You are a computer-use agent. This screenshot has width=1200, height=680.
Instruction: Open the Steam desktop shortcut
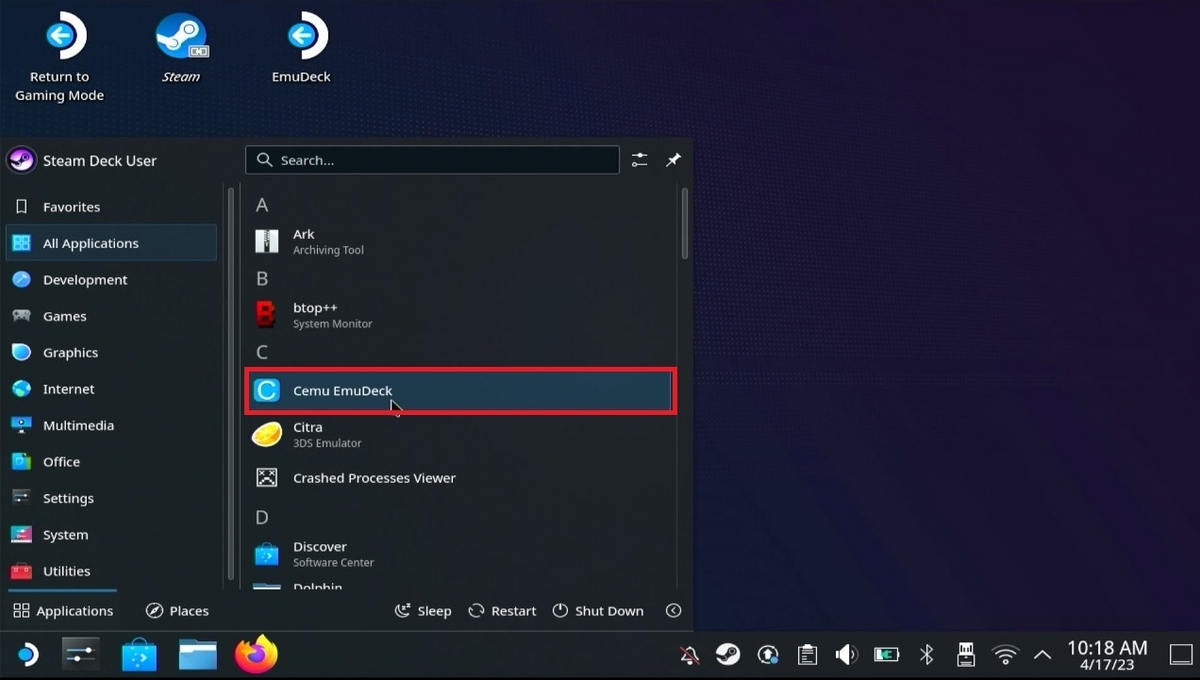pyautogui.click(x=181, y=48)
